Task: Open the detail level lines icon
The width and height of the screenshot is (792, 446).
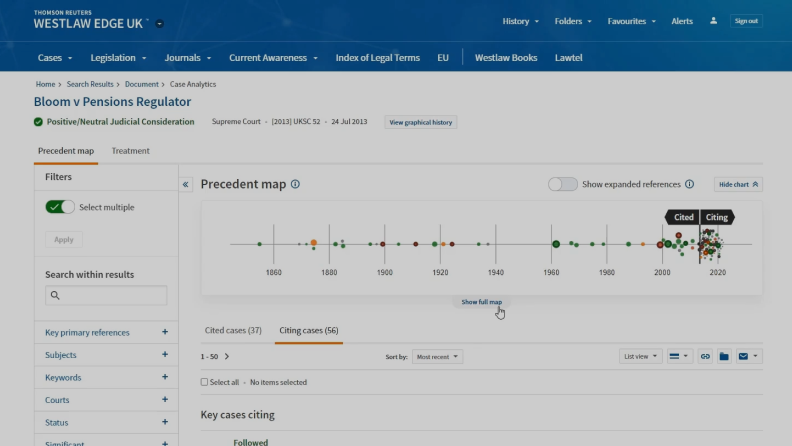Action: 679,356
